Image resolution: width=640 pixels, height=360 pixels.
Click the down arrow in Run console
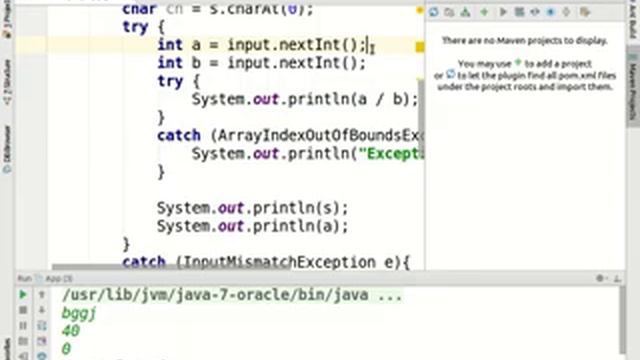click(x=42, y=310)
